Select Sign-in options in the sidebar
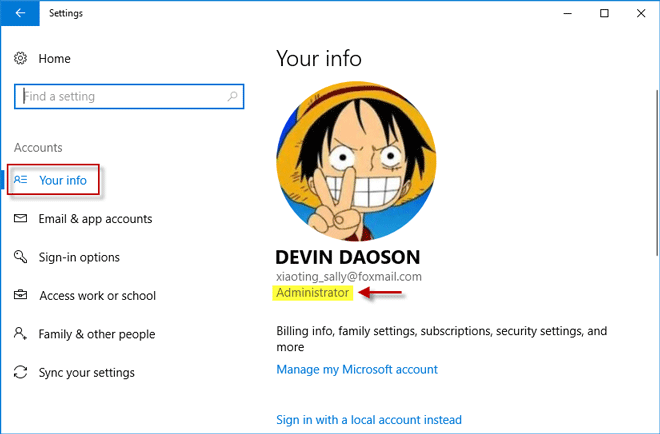Viewport: 660px width, 434px height. (79, 257)
